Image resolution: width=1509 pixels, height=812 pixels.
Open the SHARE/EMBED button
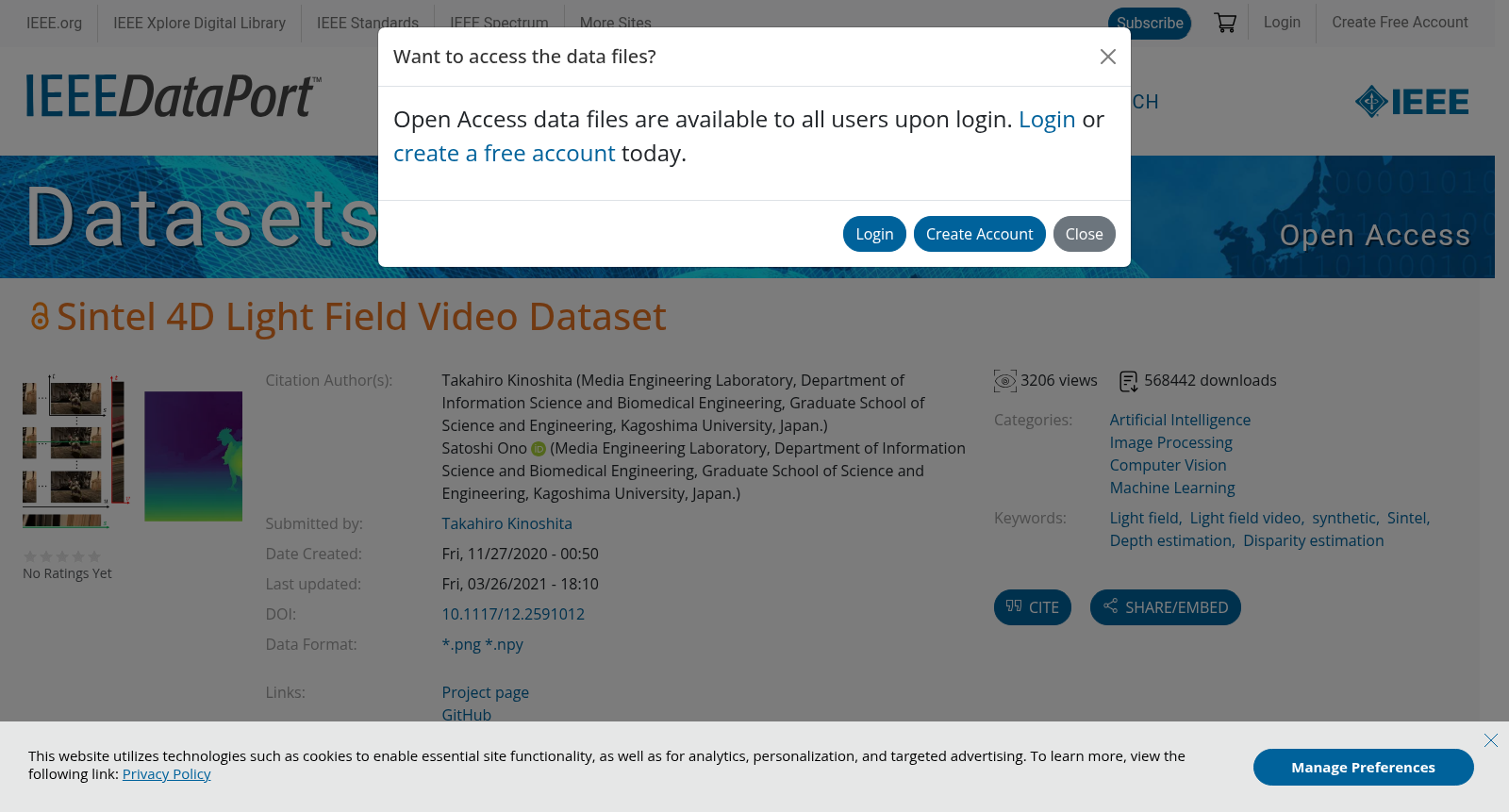click(1166, 607)
